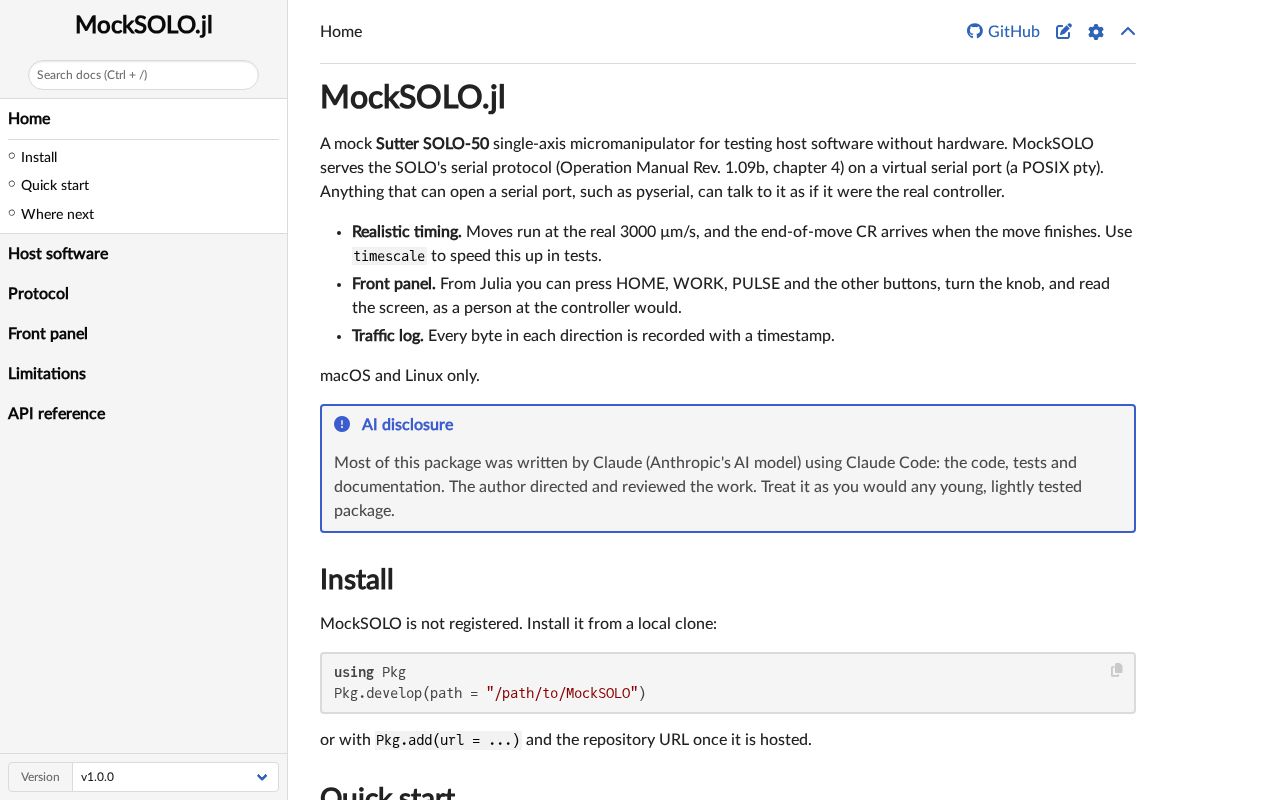Click the "/path/to/MockSOLO" string in code
This screenshot has width=1280, height=800.
point(562,692)
